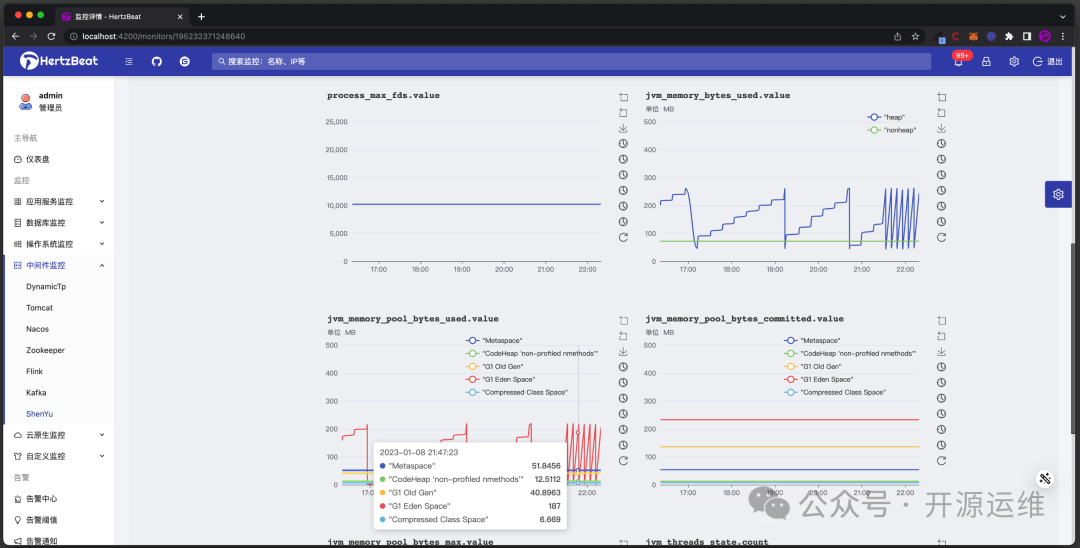Toggle the "heap" series in legend
Viewport: 1080px width, 548px height.
[888, 117]
